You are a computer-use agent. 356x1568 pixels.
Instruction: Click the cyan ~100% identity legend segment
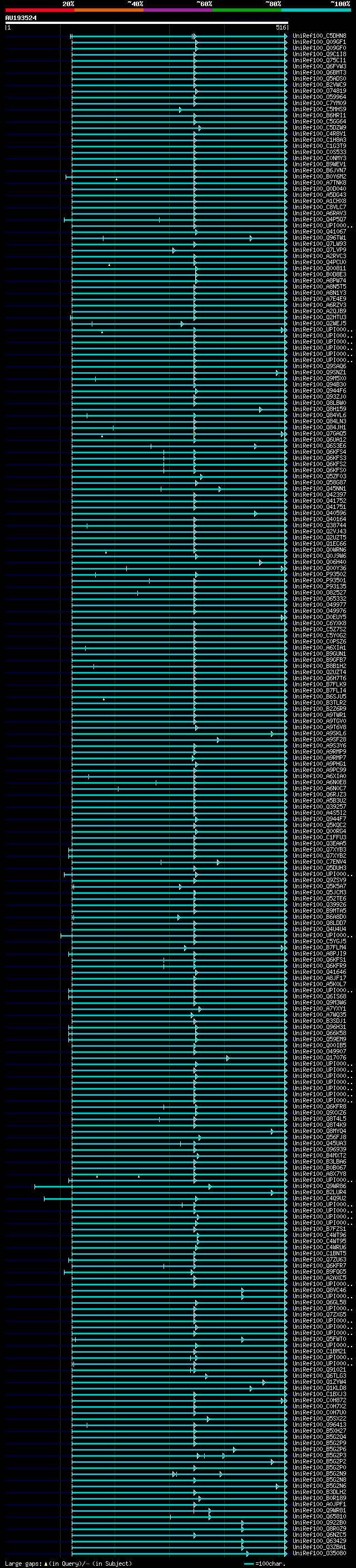[x=316, y=11]
